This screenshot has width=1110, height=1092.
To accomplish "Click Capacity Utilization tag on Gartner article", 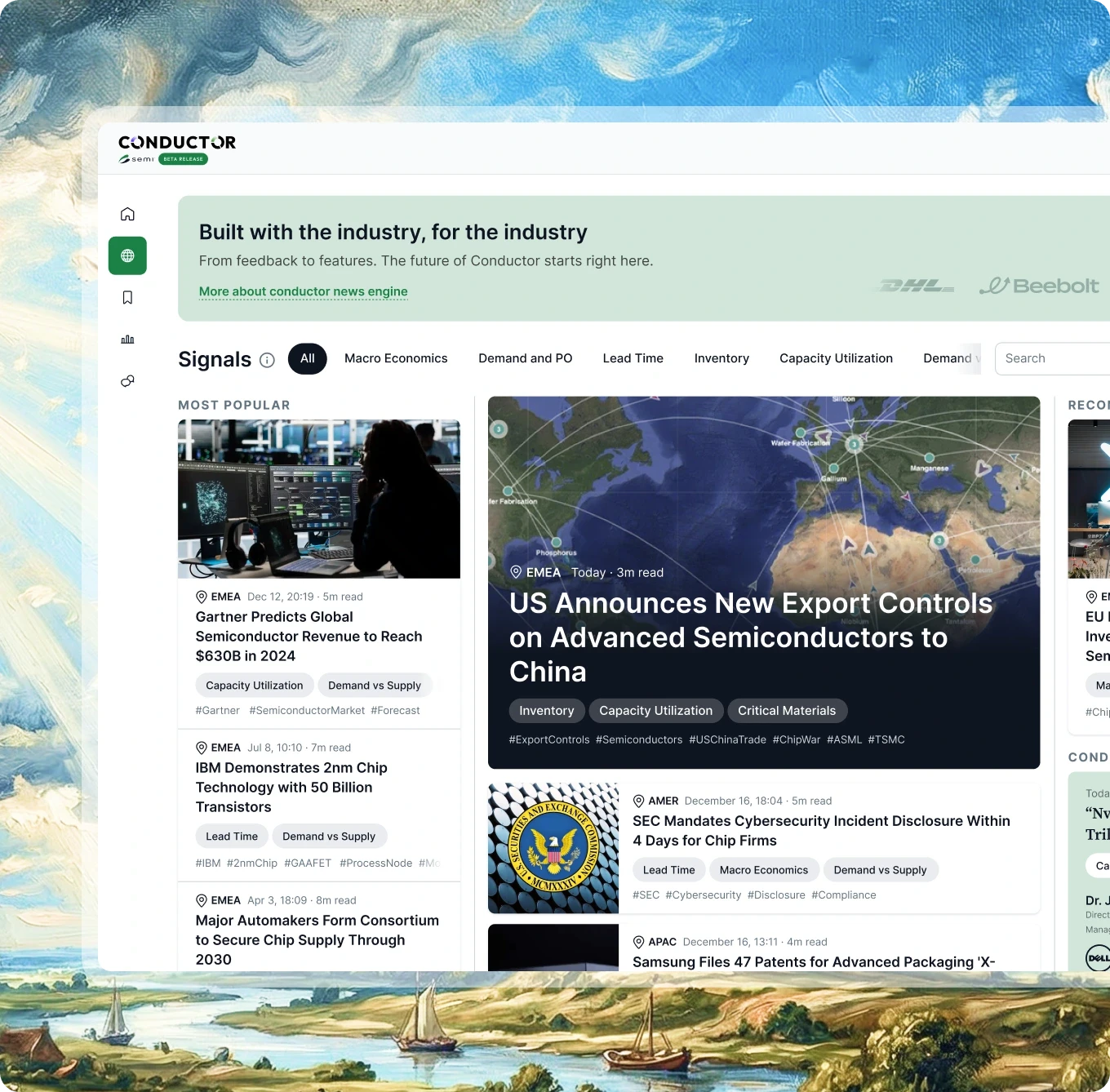I will point(255,686).
